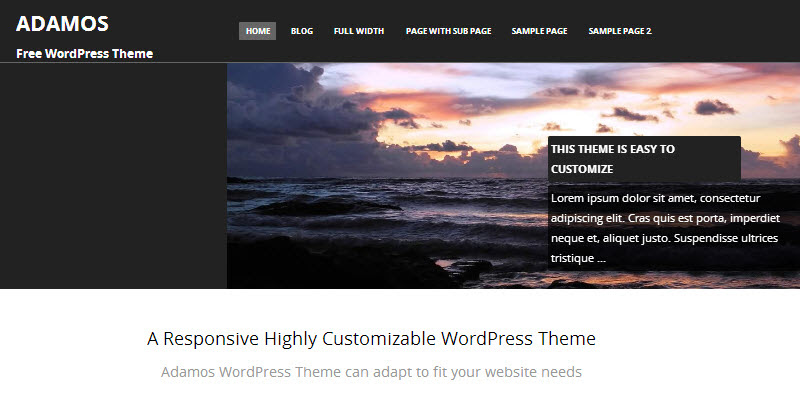Select Page With Sub Page menu item
Screen dimensions: 800x400
[x=448, y=31]
